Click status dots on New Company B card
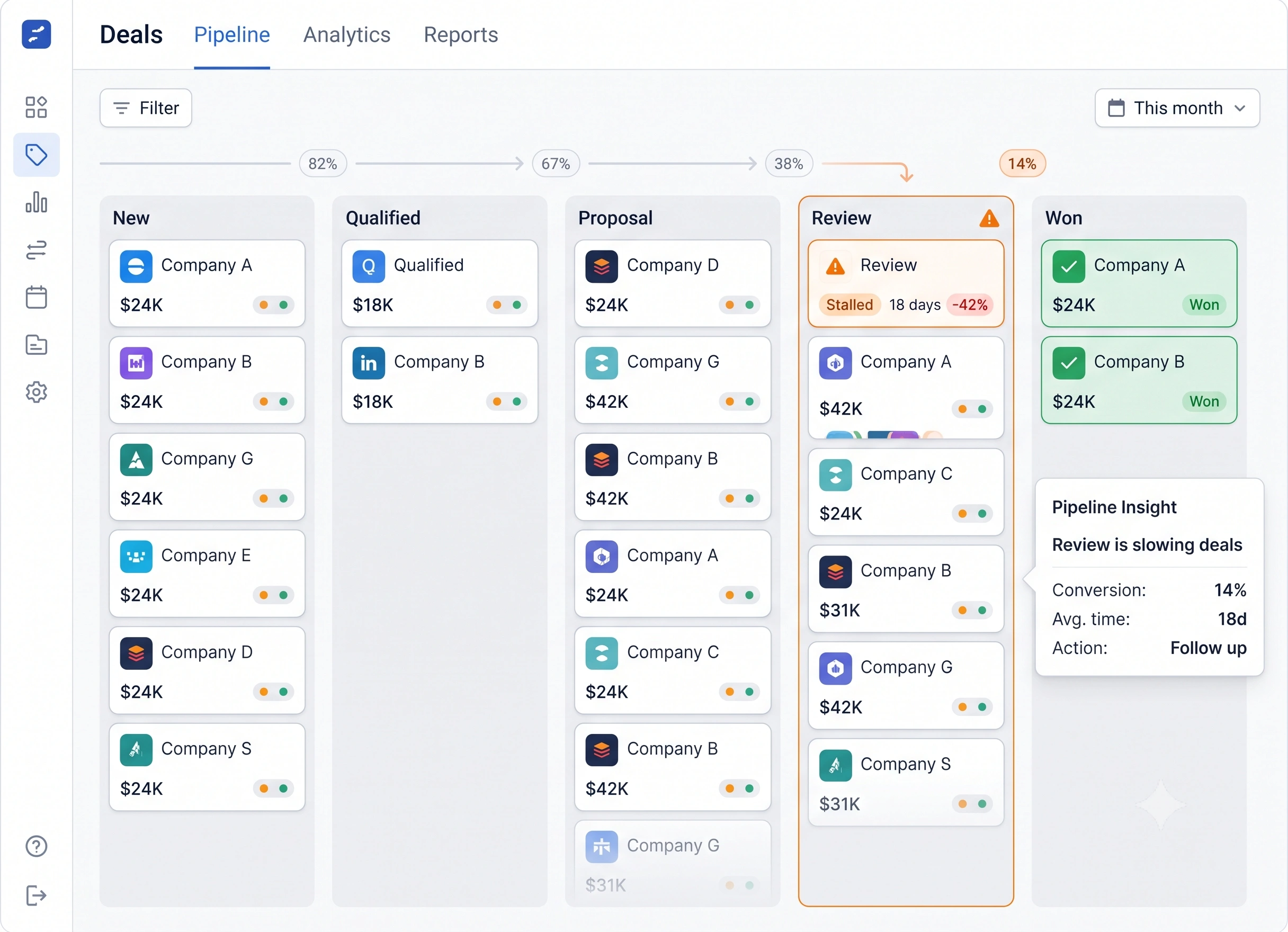The image size is (1288, 932). click(273, 401)
